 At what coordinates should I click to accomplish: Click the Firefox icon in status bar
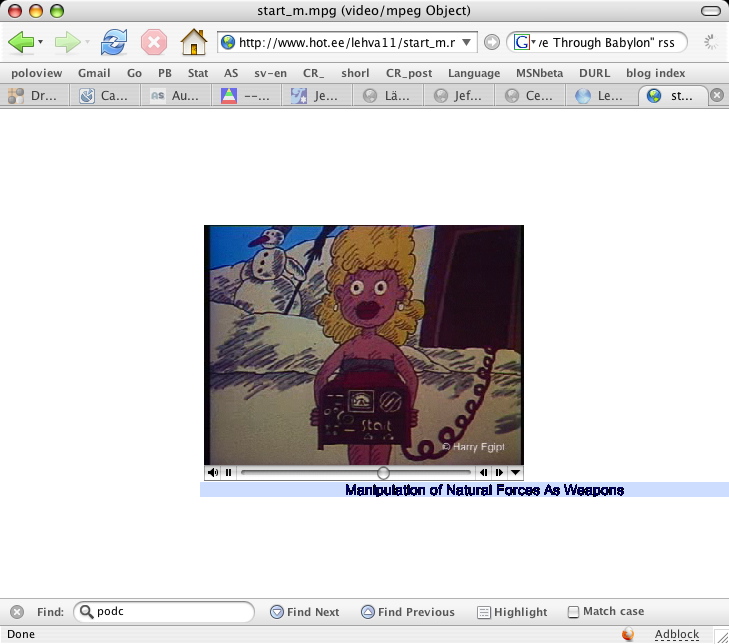(628, 634)
